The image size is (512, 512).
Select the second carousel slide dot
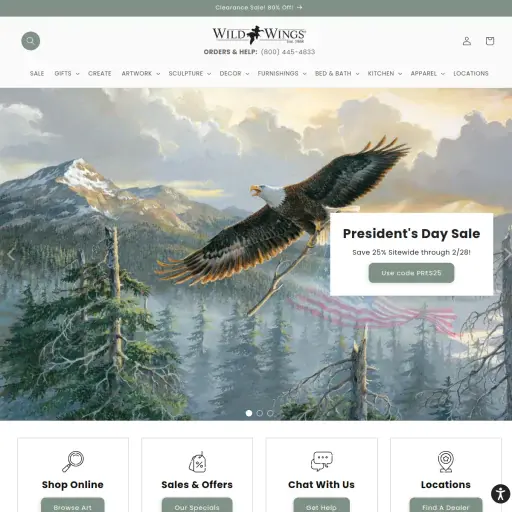click(259, 413)
